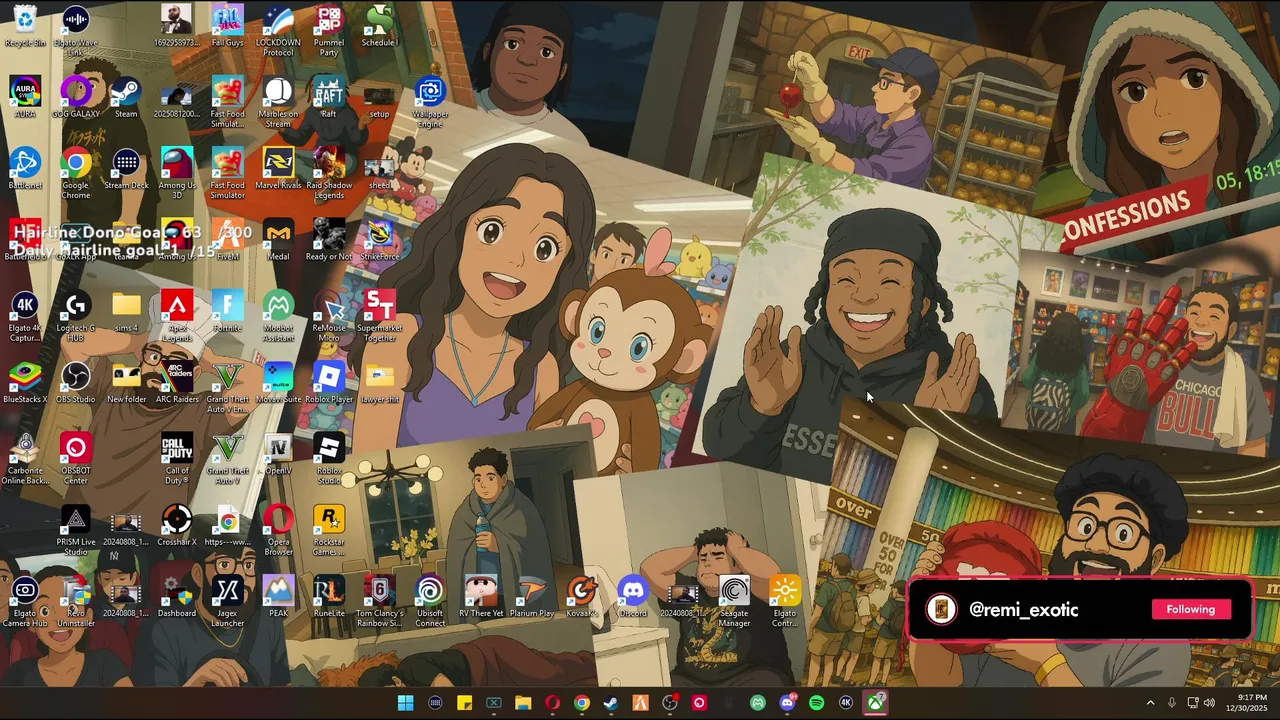Screen dimensions: 1280x720
Task: Launch Seagate Manager desktop shortcut
Action: point(734,602)
